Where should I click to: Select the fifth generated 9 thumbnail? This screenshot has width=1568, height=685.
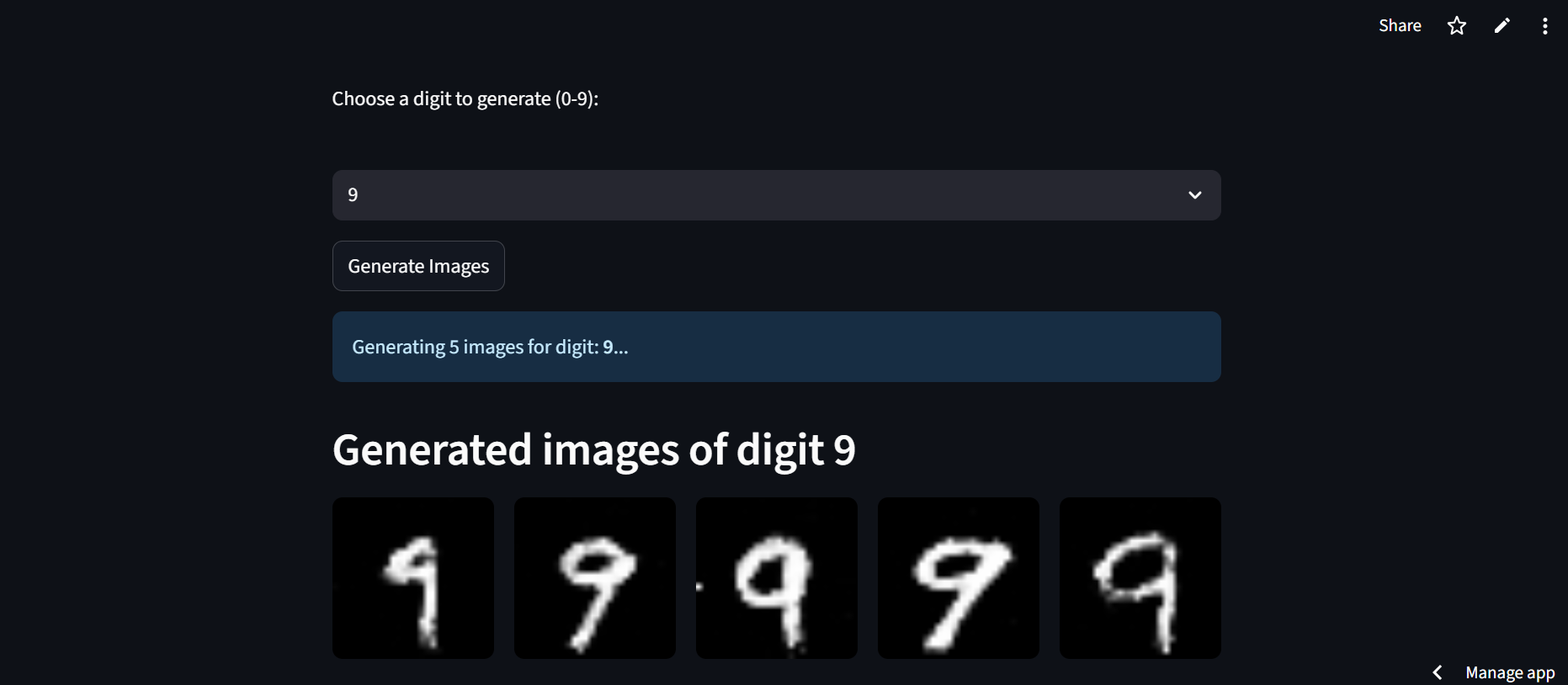[x=1140, y=578]
